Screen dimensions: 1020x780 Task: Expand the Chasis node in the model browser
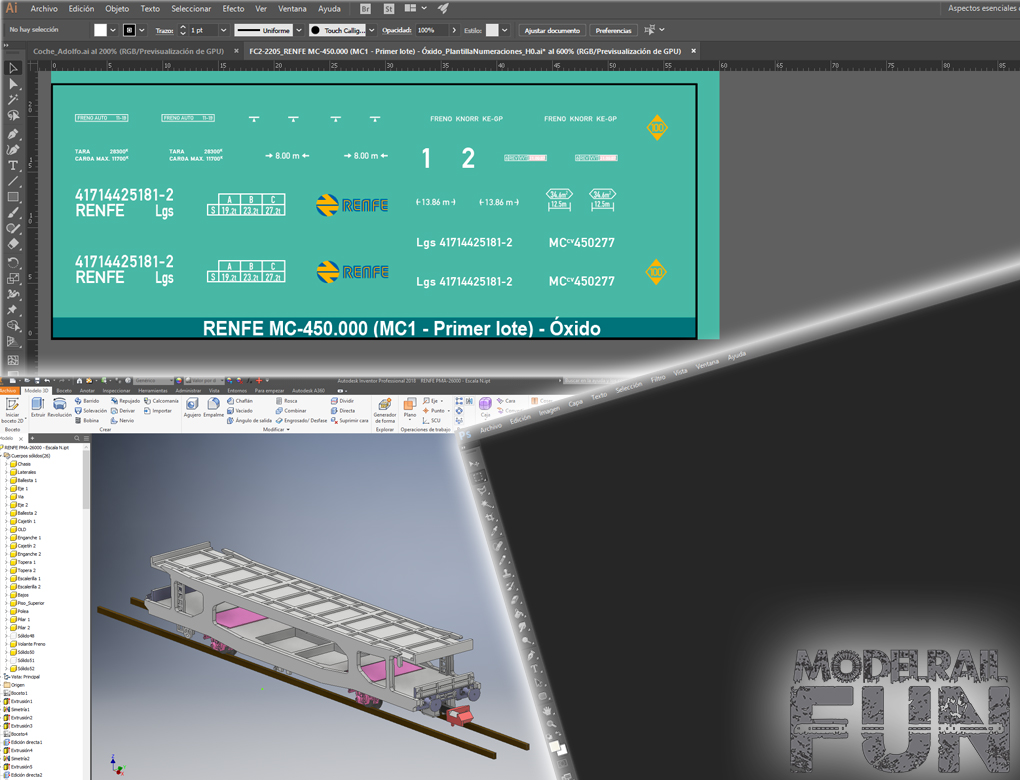8,464
